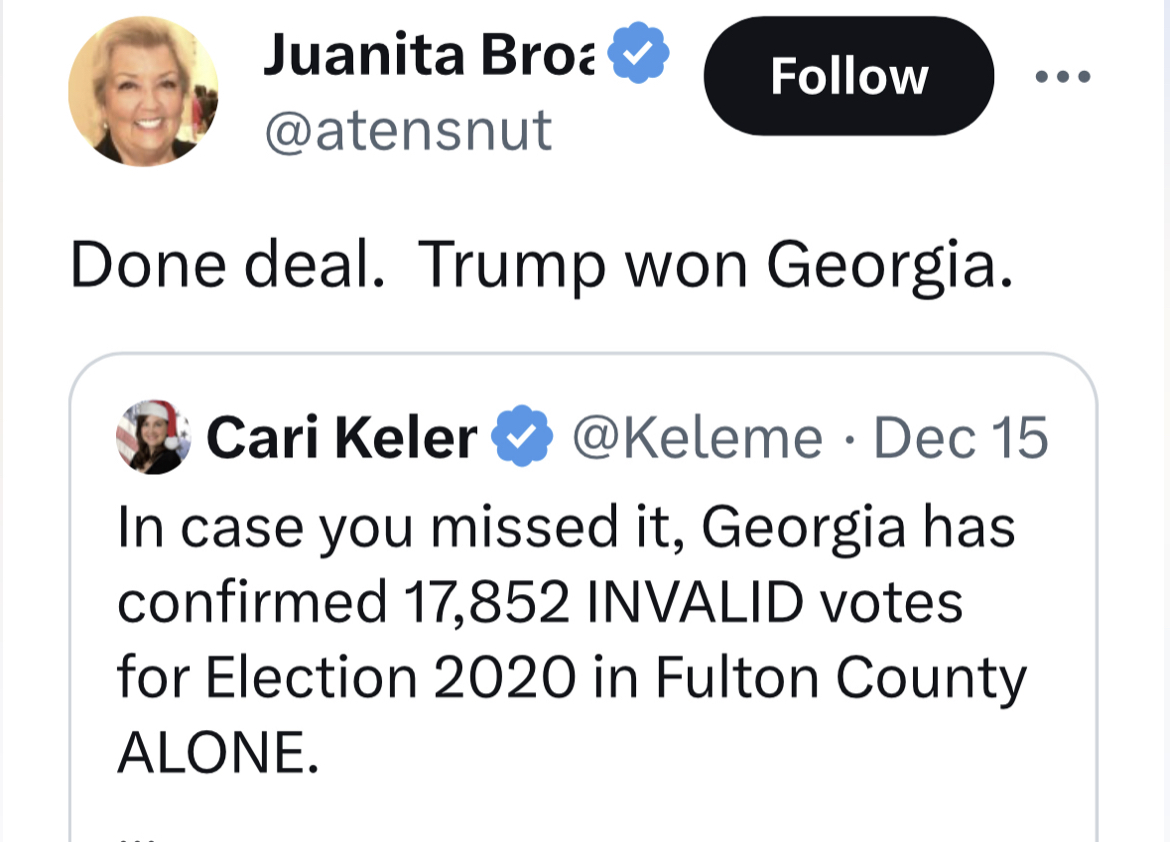Viewport: 1170px width, 842px height.
Task: Go to the @Keleme handle
Action: (696, 438)
